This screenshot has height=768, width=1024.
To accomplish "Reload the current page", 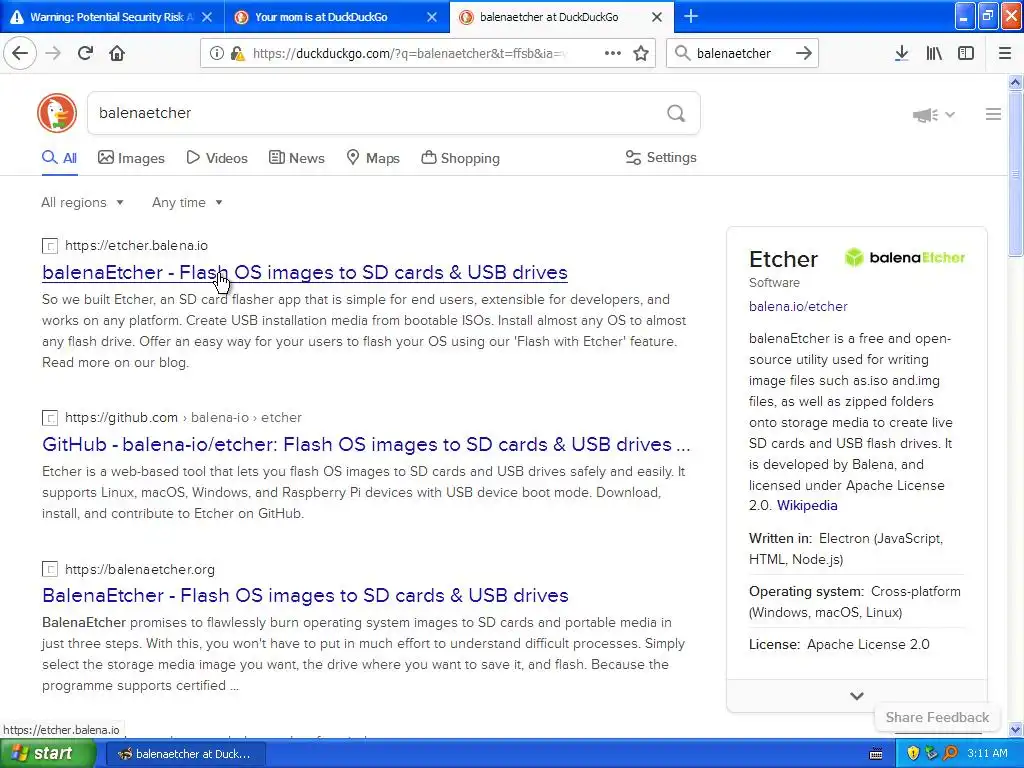I will click(x=85, y=53).
